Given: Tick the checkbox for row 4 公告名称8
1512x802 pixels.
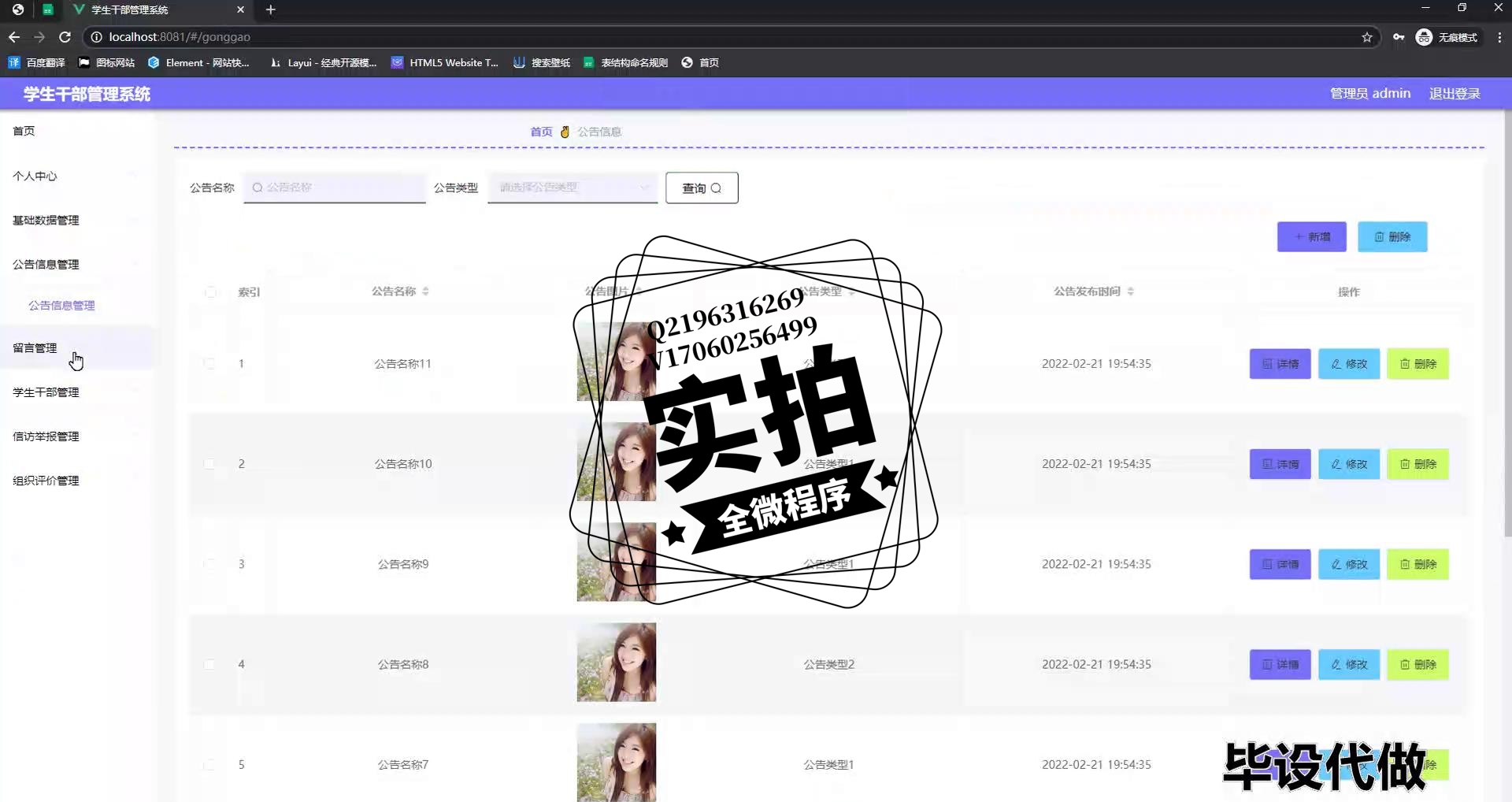Looking at the screenshot, I should point(209,664).
